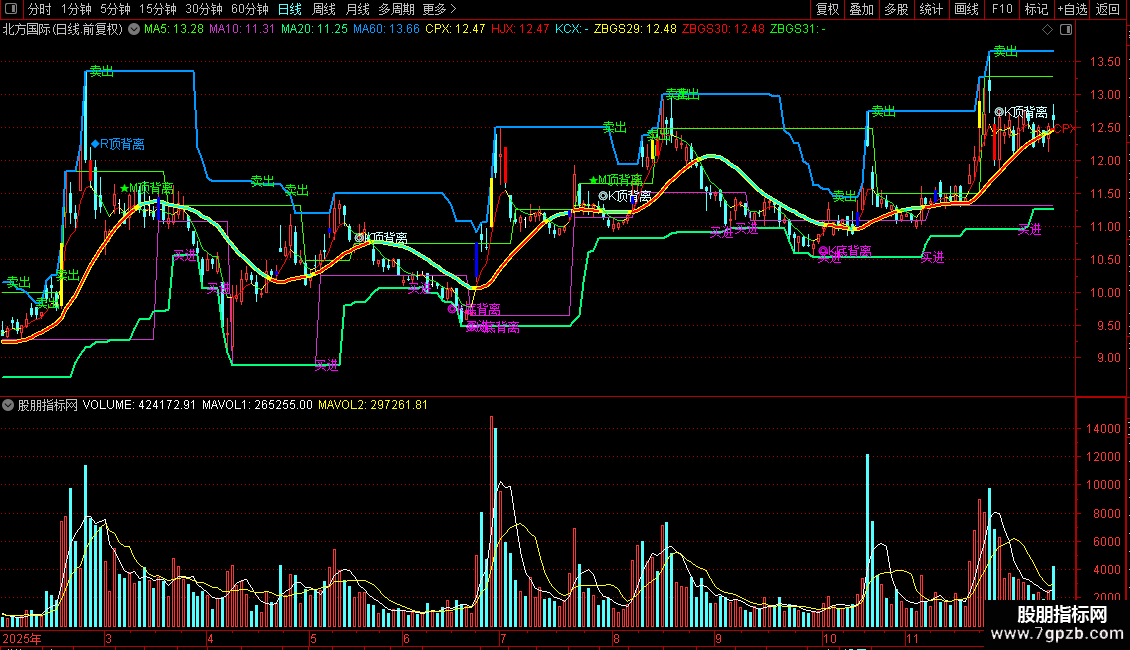
Task: Switch to 周线 weekly chart
Action: pos(324,9)
